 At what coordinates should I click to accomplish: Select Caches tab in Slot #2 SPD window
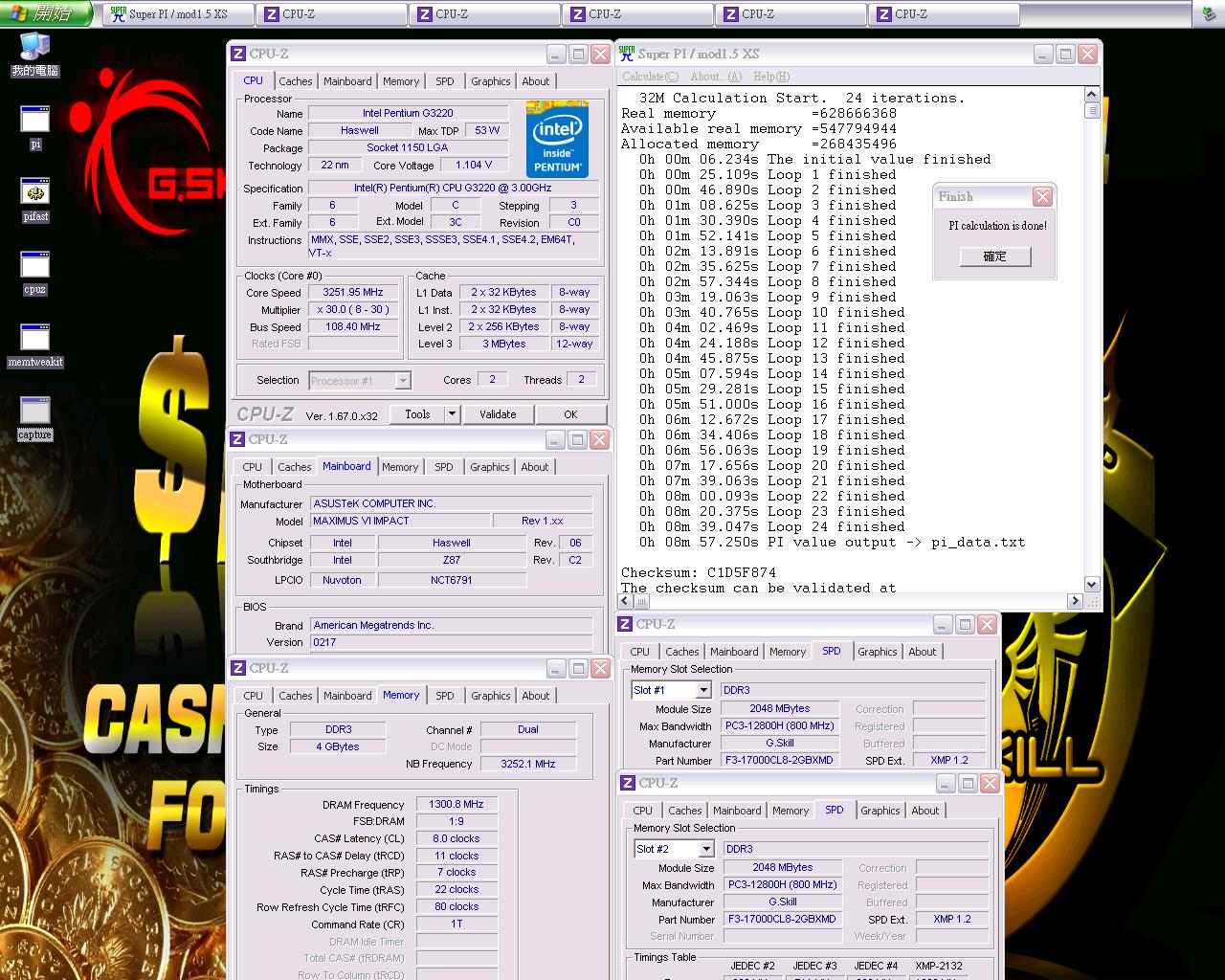click(685, 811)
